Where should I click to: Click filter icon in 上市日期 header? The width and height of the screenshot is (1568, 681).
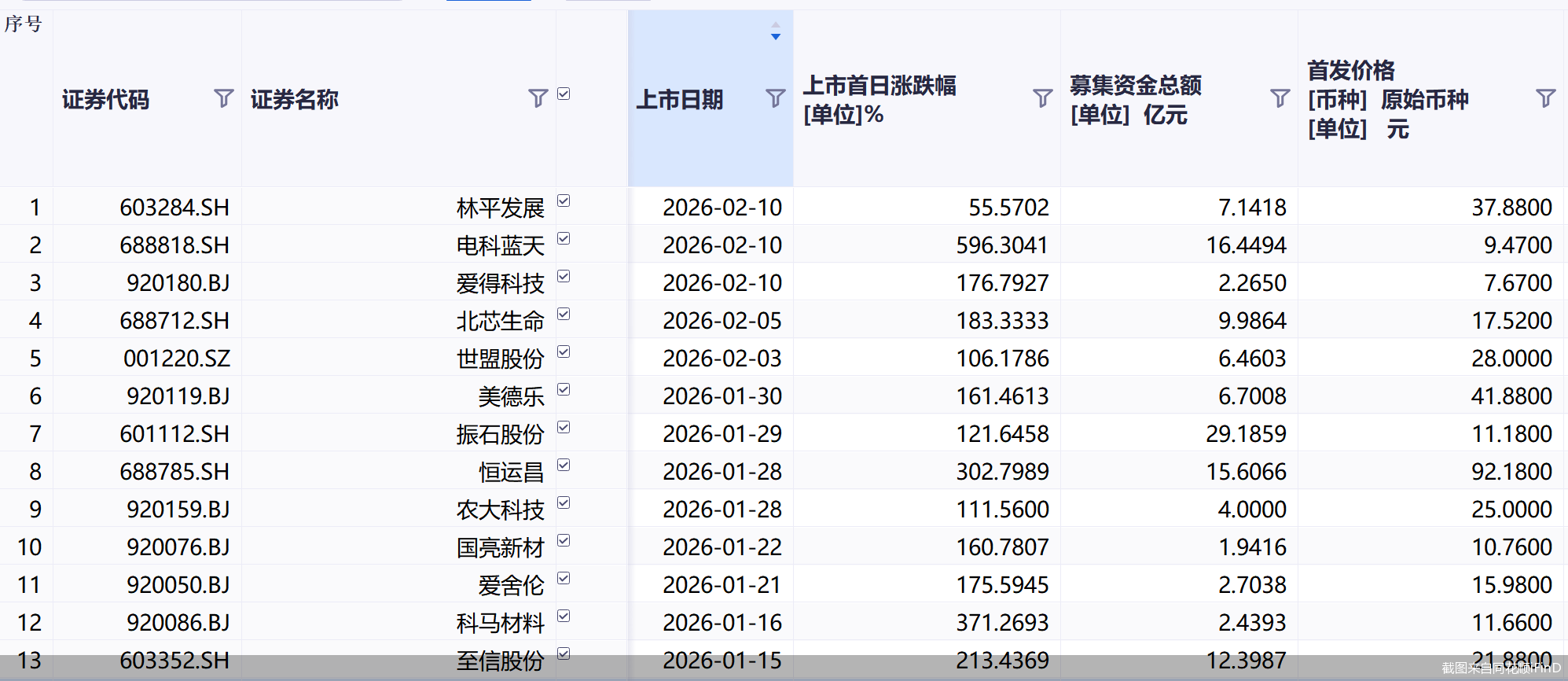775,98
